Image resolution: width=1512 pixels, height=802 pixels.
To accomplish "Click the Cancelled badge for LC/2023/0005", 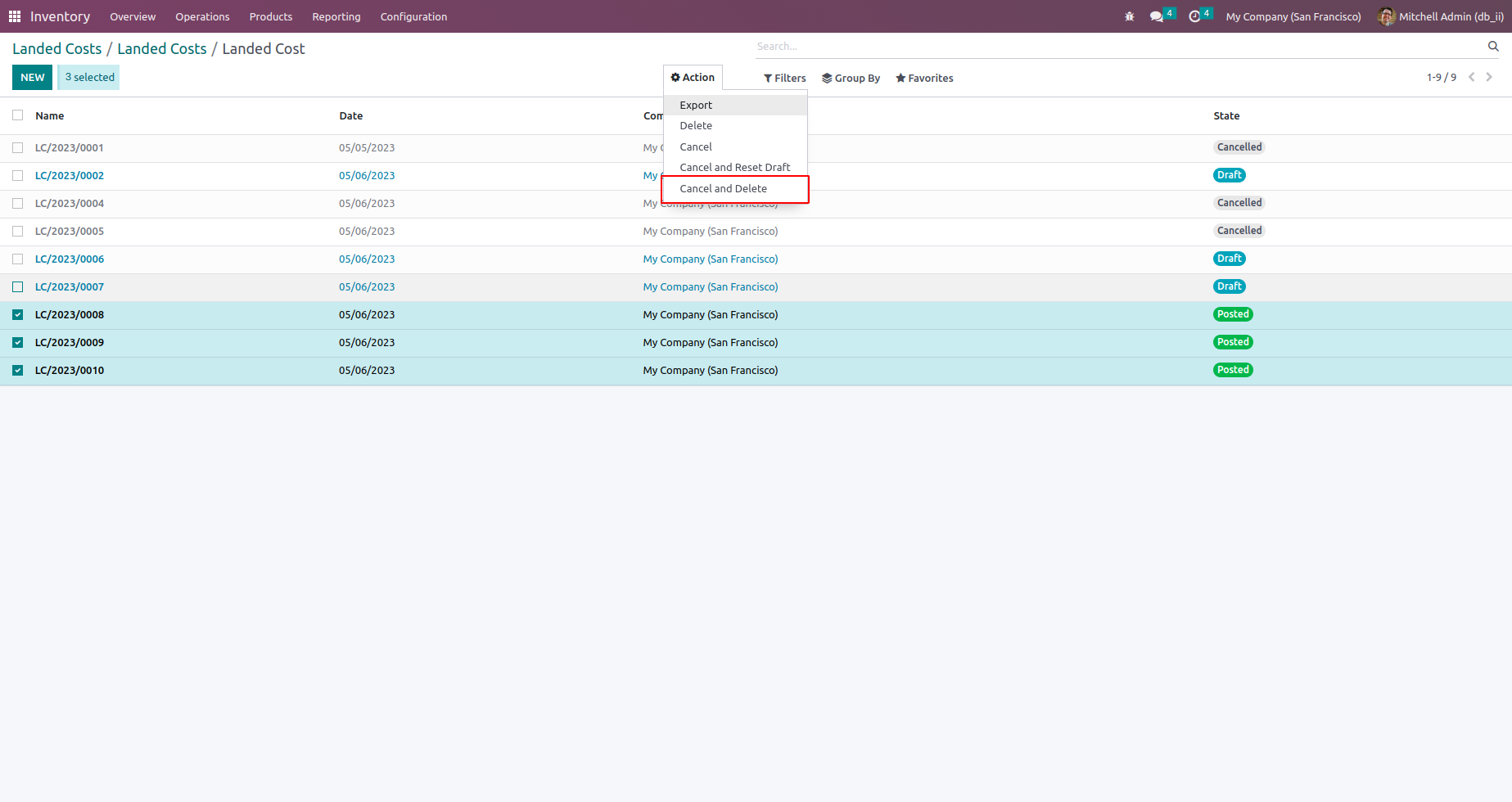I will coord(1239,231).
